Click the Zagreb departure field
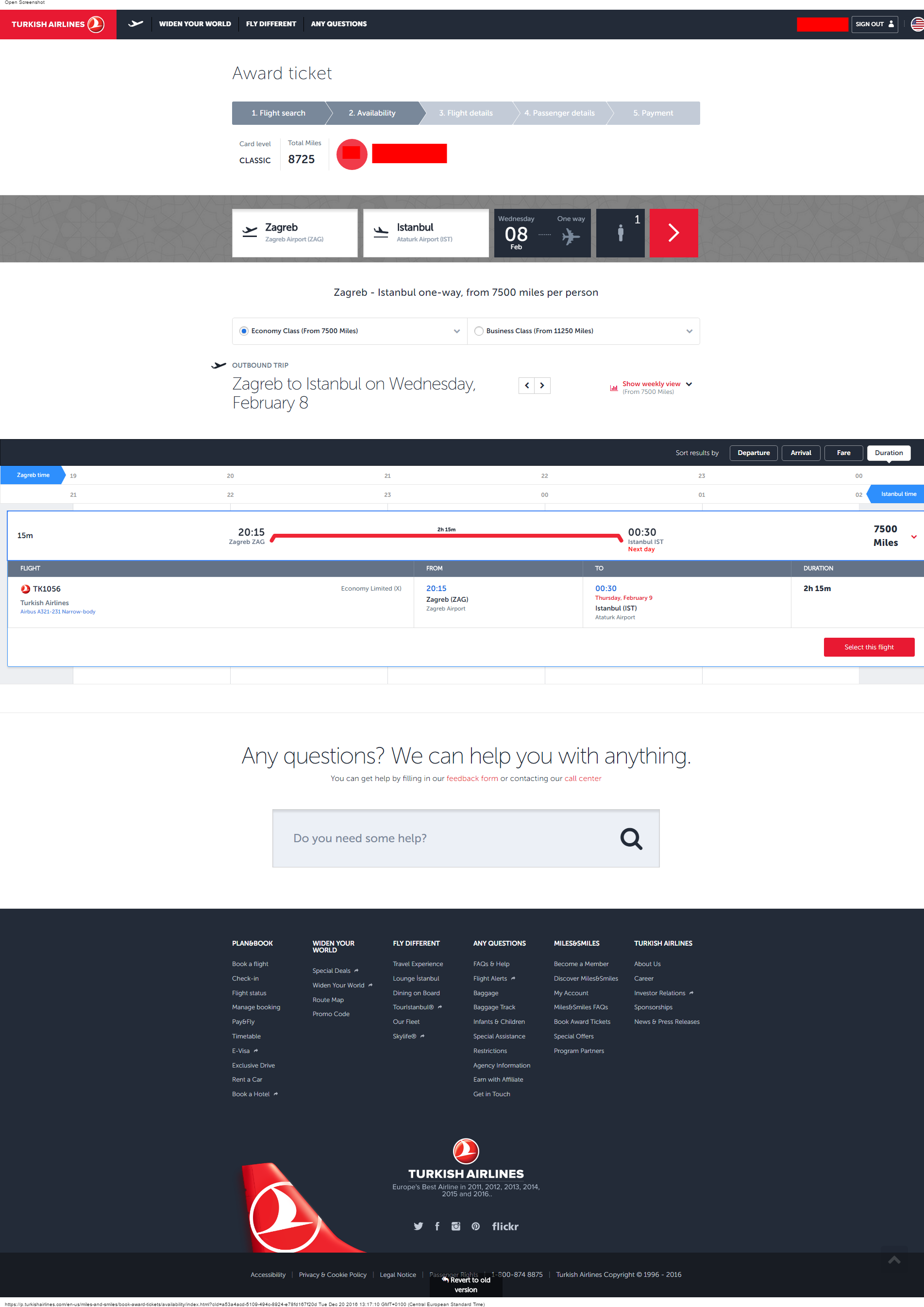Viewport: 924px width, 1307px height. (295, 233)
